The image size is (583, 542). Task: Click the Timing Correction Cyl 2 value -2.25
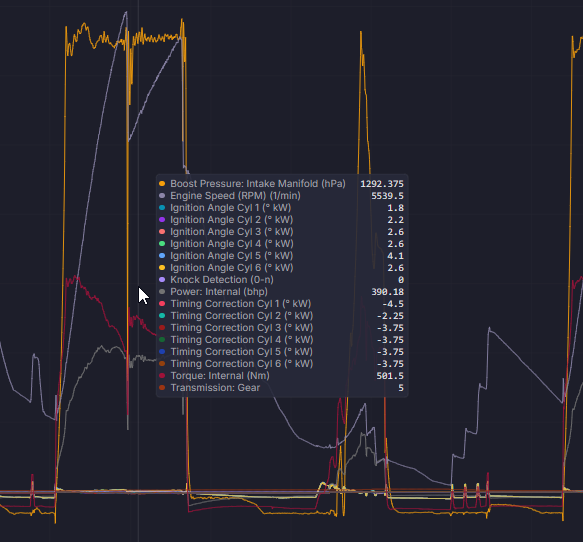click(390, 316)
